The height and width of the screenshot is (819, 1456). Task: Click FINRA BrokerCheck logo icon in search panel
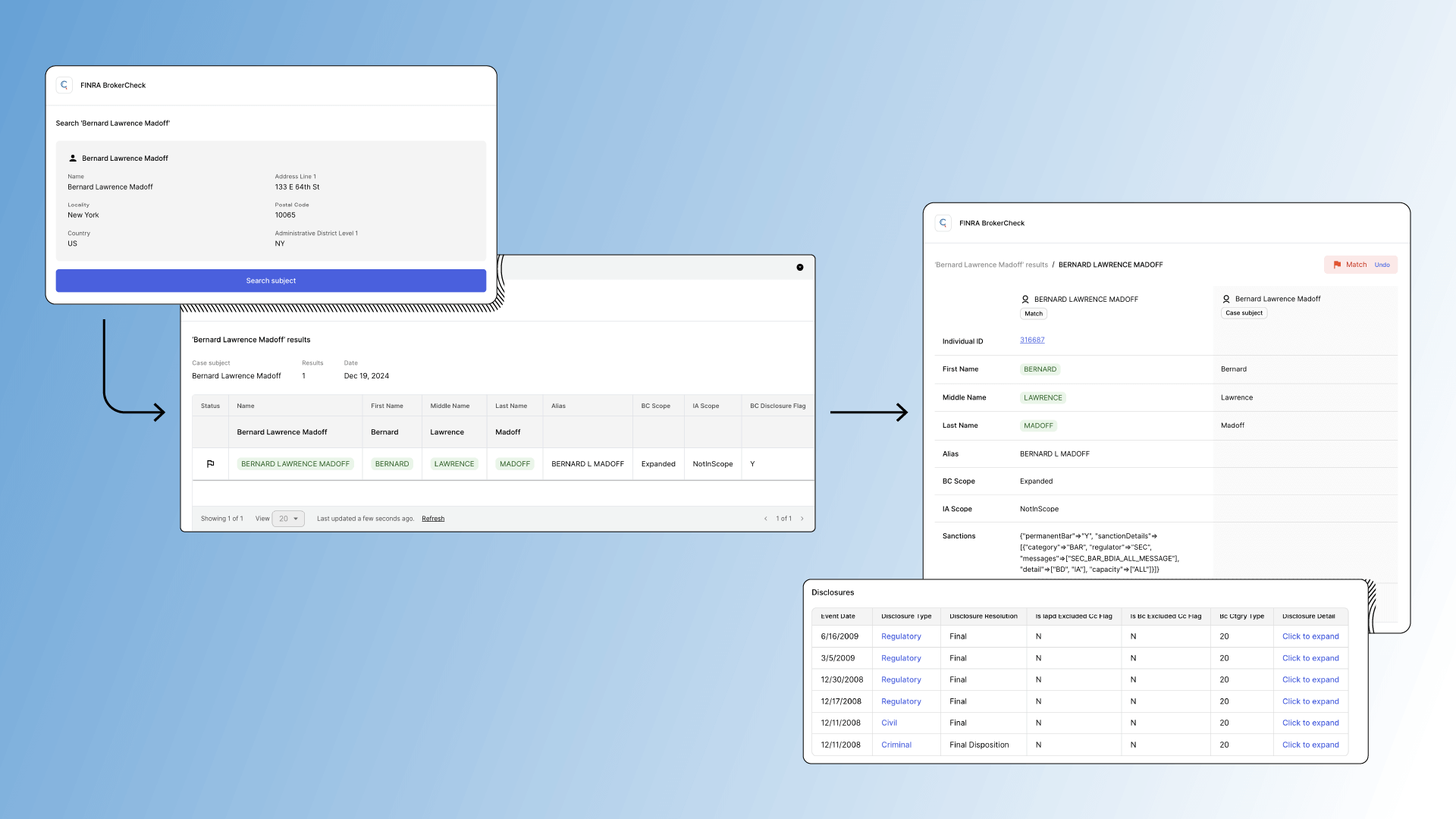64,85
